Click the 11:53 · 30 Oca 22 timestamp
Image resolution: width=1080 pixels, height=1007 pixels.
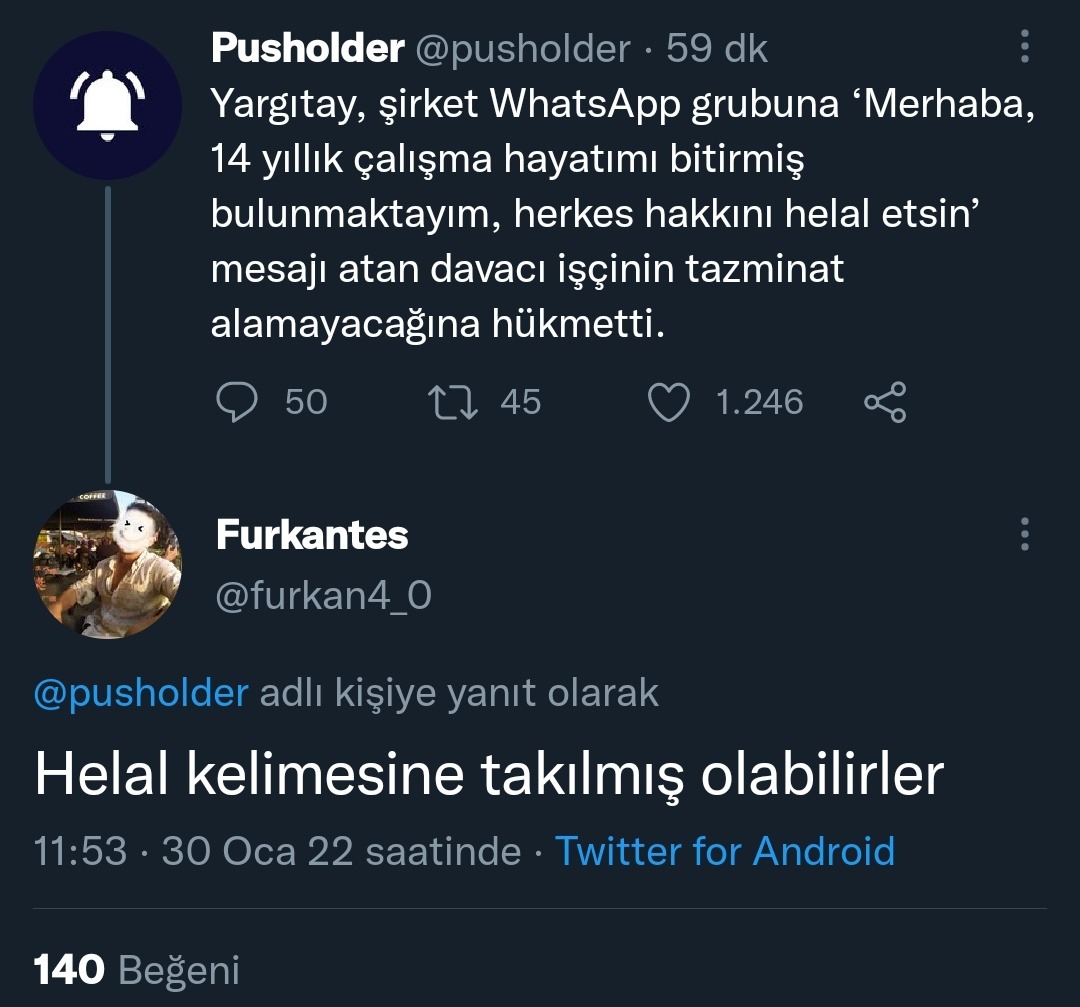277,851
